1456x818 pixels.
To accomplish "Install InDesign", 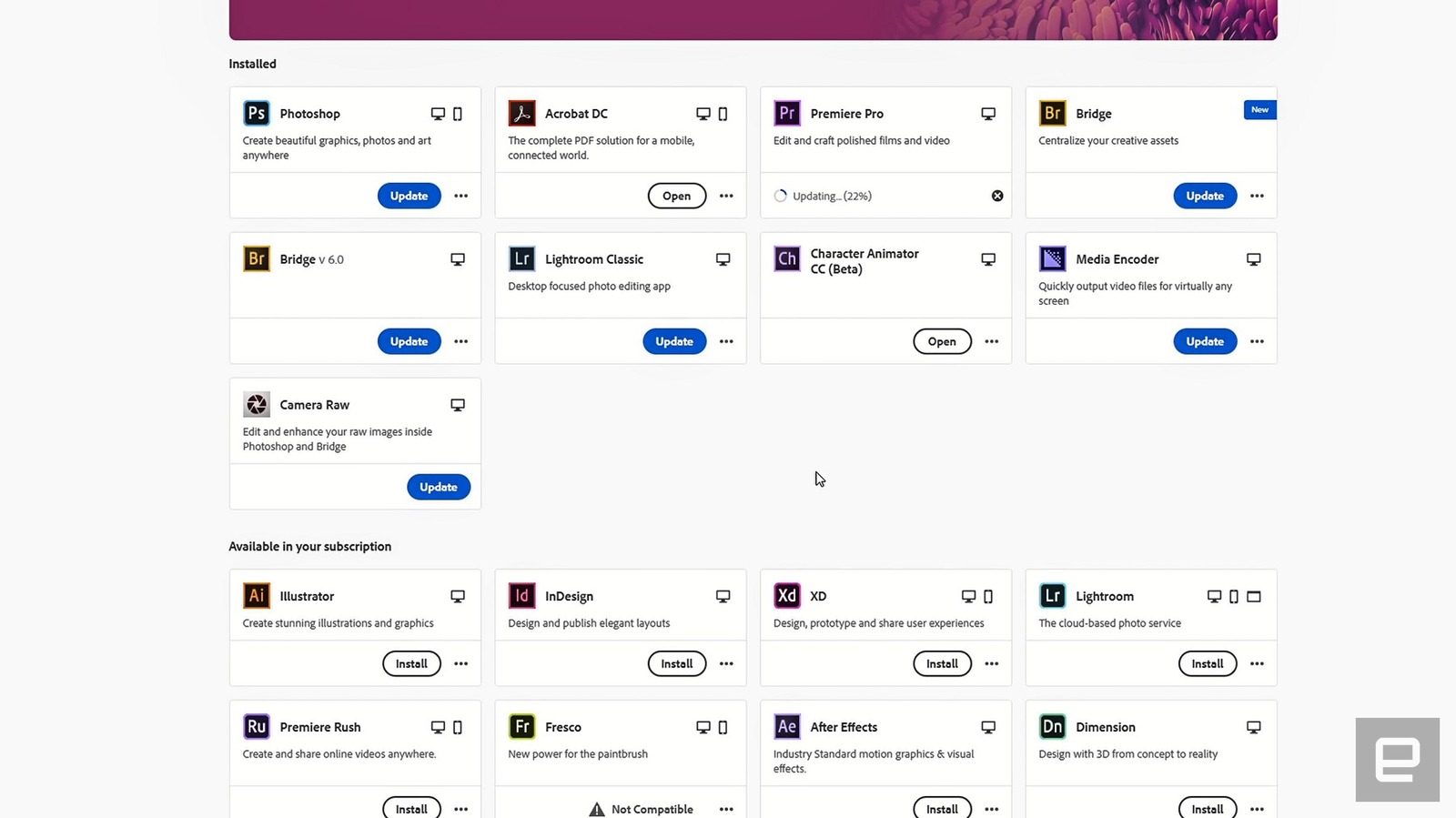I will pyautogui.click(x=676, y=664).
